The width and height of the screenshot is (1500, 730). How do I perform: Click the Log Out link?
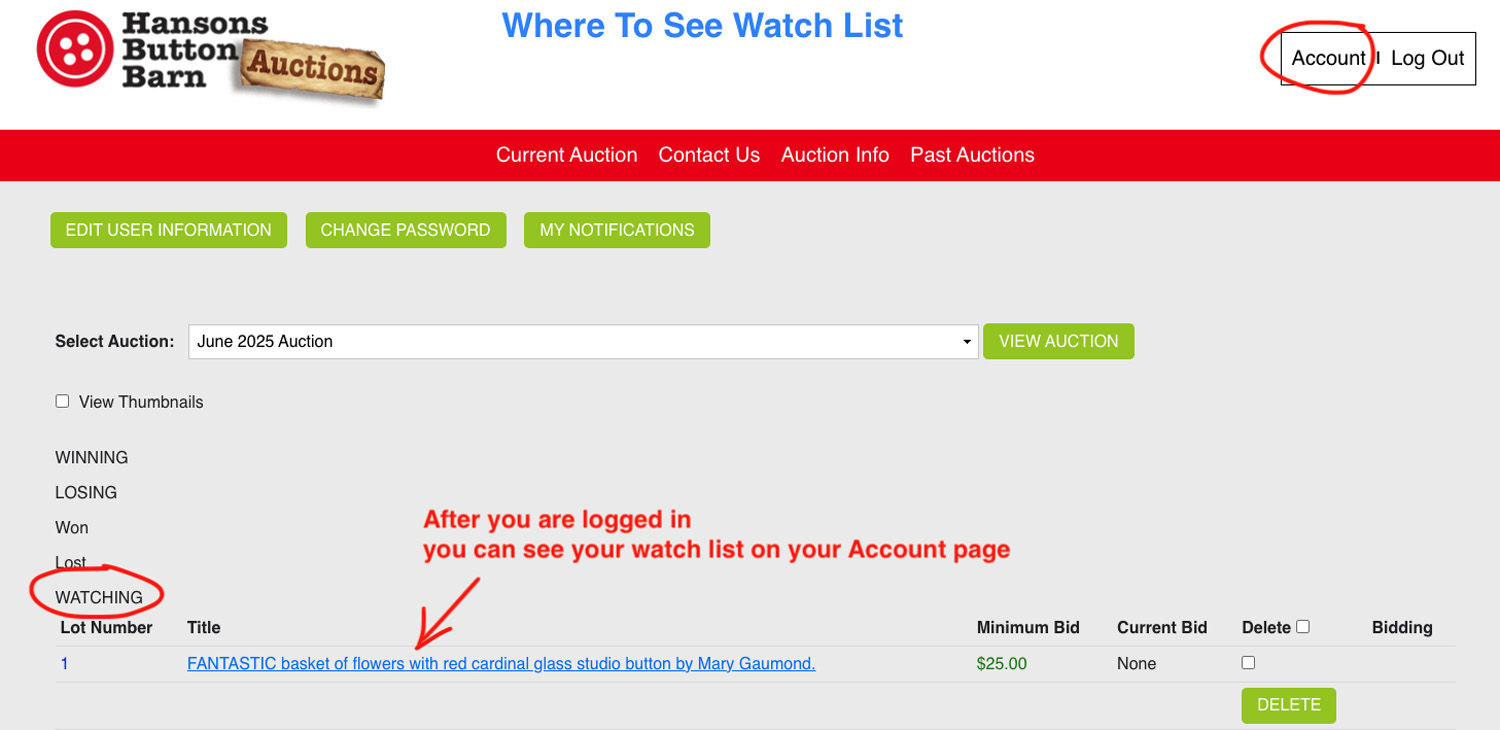(x=1427, y=58)
